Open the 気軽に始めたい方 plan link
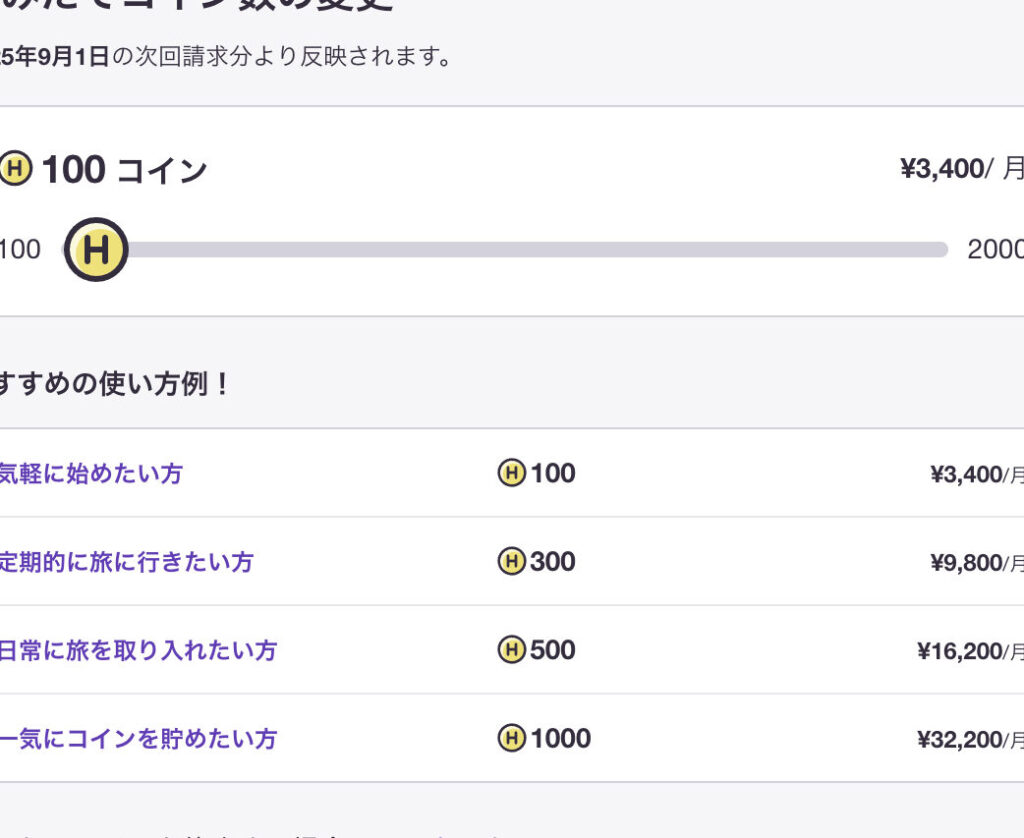The height and width of the screenshot is (838, 1024). tap(90, 473)
